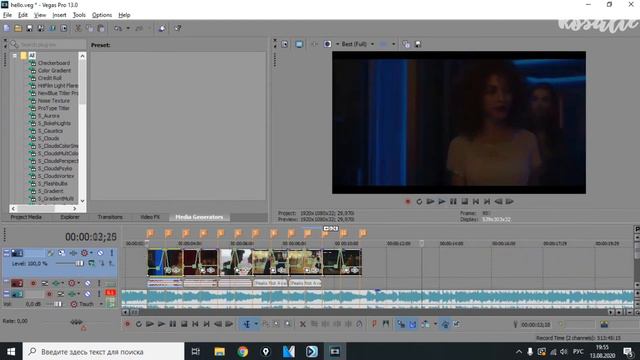640x360 pixels.
Task: Save the project with the Save icon
Action: [x=29, y=28]
